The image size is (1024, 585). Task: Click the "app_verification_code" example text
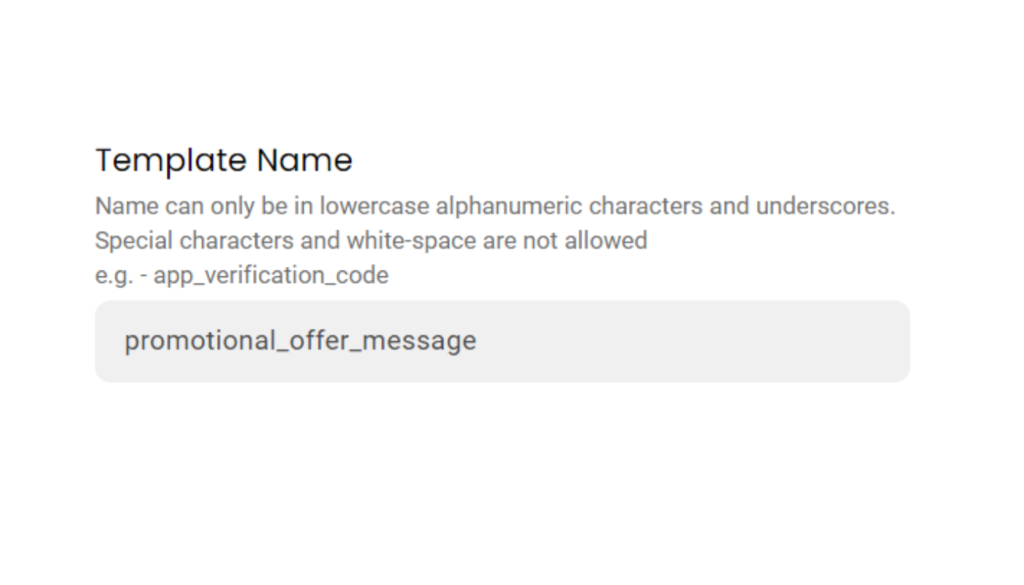(x=271, y=275)
